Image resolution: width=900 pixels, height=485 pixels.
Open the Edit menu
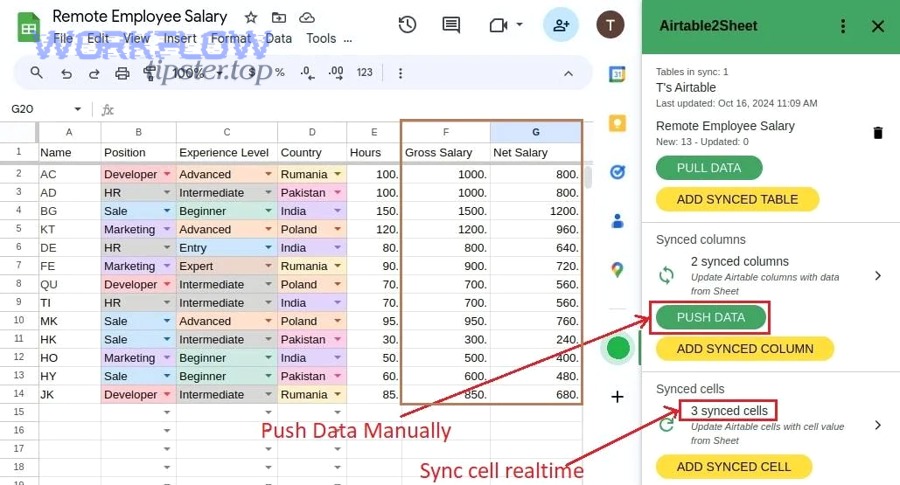(x=98, y=38)
